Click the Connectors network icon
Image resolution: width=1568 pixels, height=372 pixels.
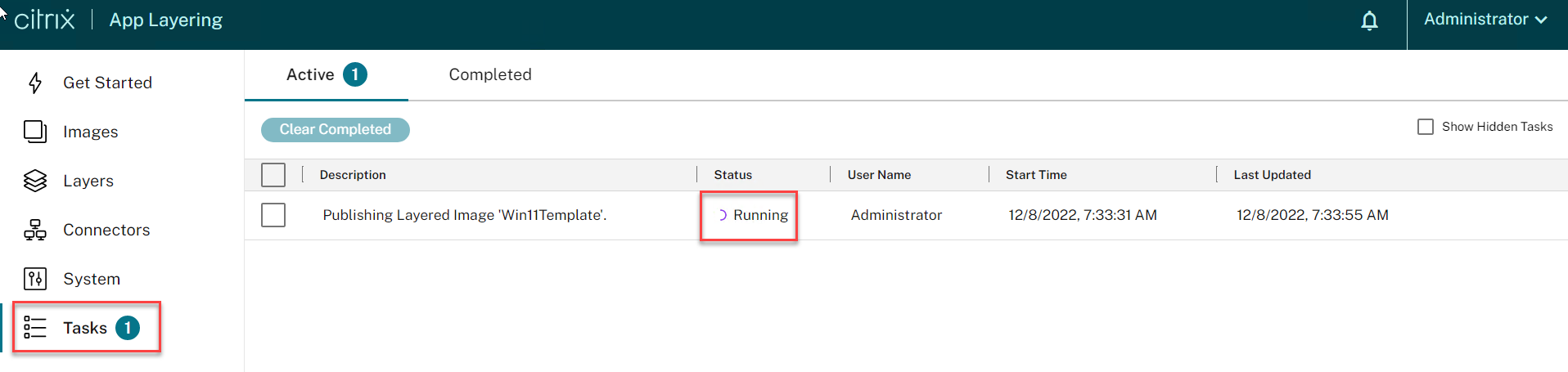[x=35, y=230]
